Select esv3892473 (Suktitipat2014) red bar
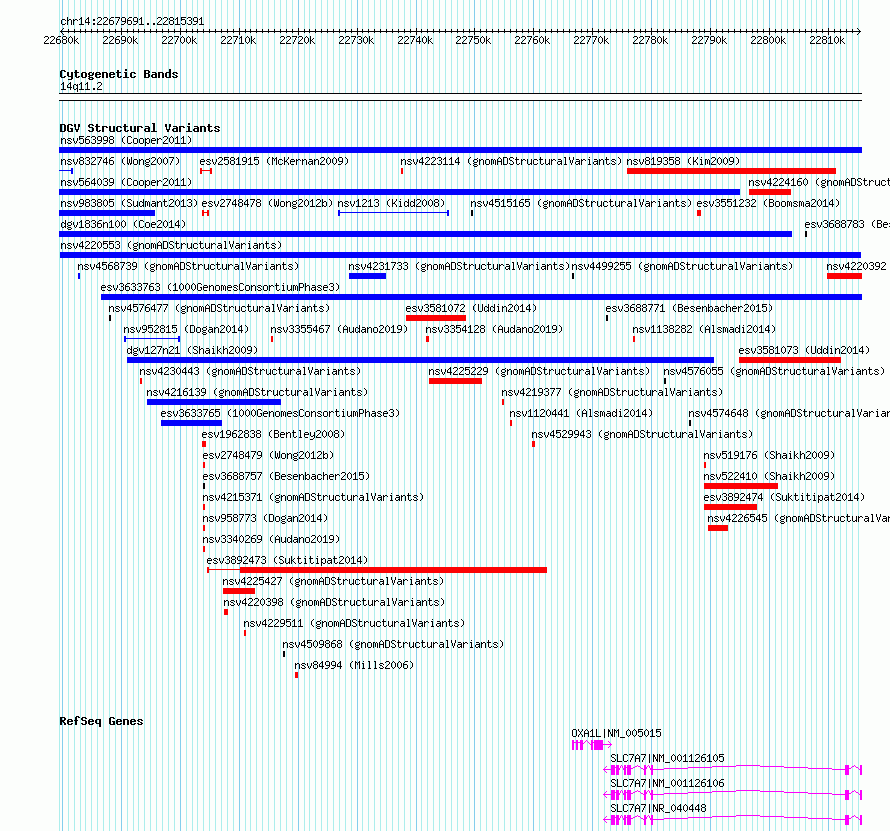The height and width of the screenshot is (831, 890). [x=377, y=570]
